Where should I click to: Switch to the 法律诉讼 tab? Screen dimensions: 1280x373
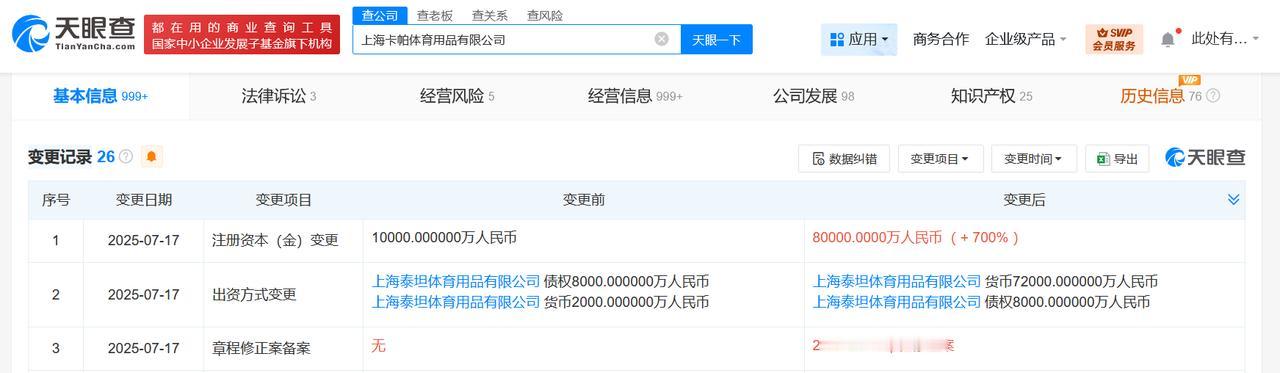(279, 96)
